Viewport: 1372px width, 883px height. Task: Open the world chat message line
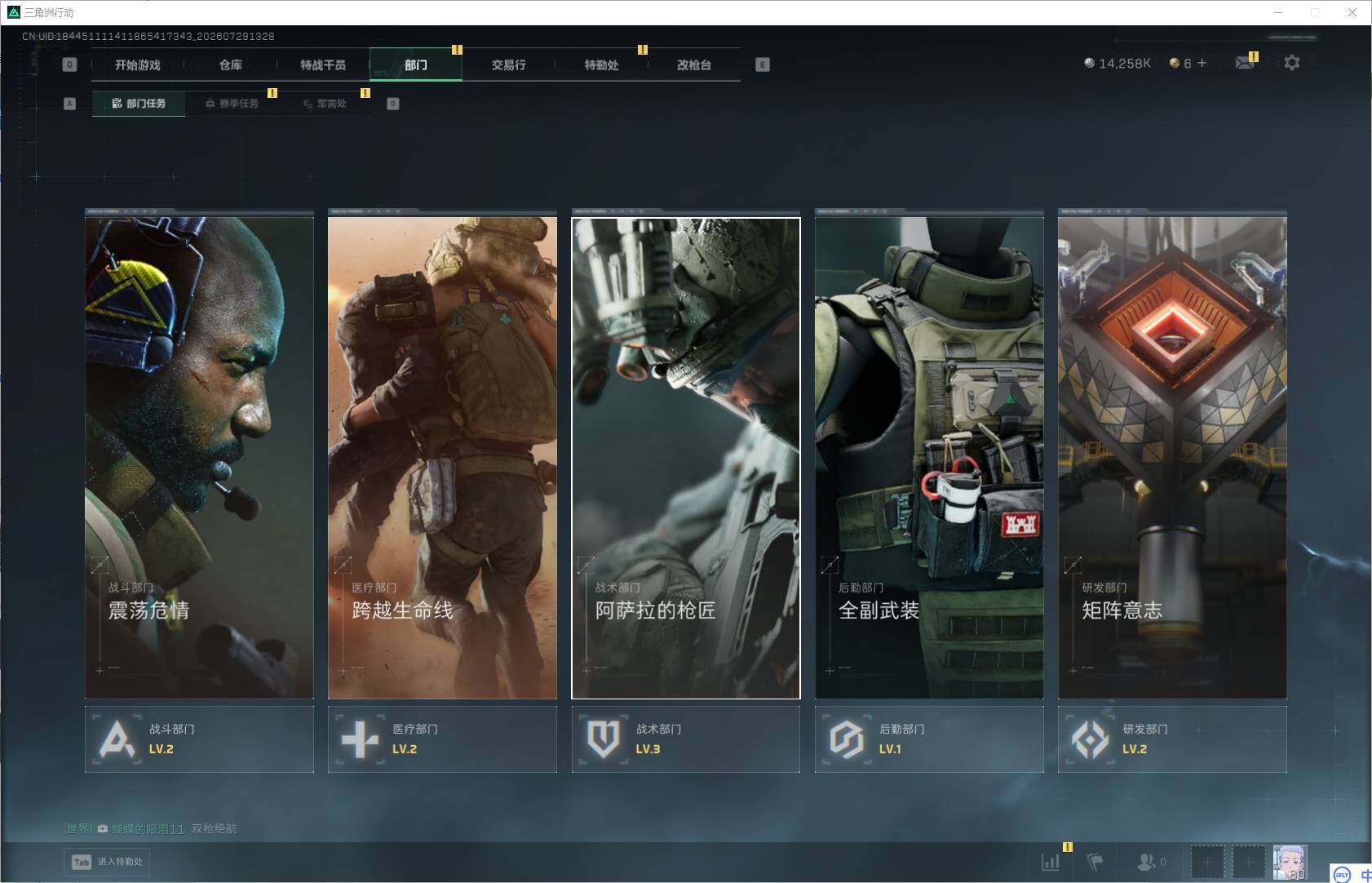point(151,828)
